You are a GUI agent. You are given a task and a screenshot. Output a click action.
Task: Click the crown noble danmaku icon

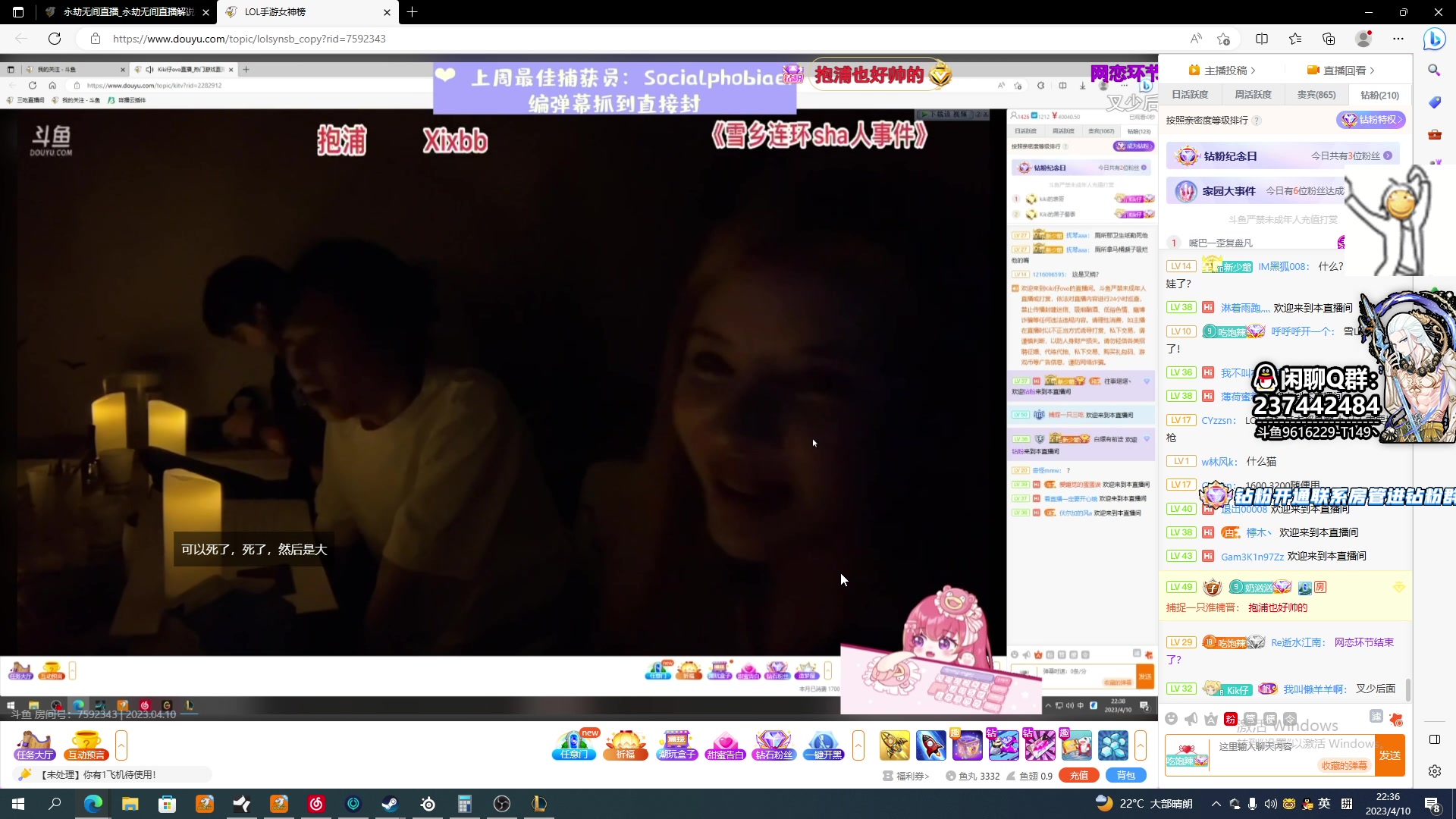1211,719
